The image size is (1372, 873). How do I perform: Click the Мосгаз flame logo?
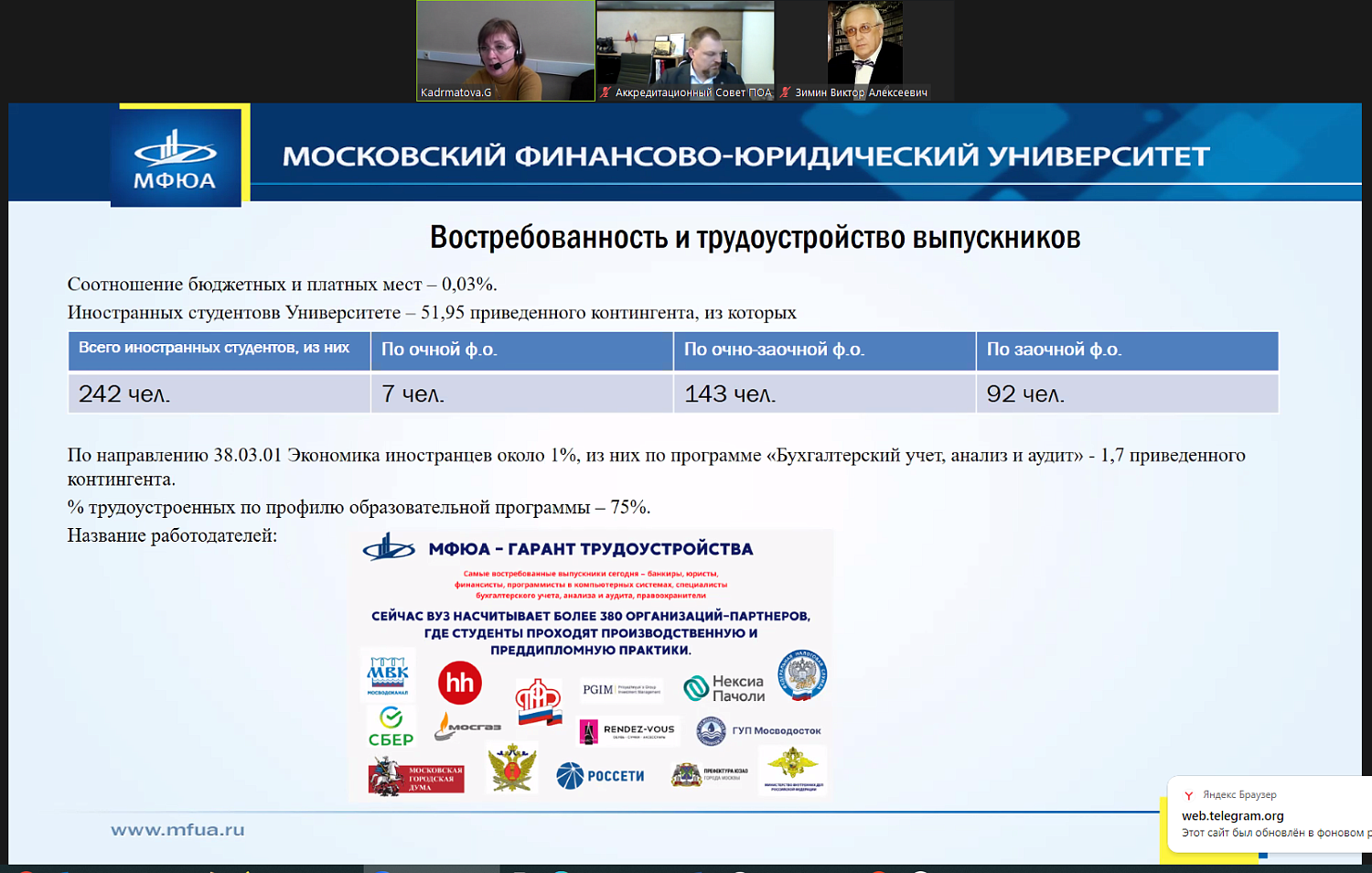(466, 727)
